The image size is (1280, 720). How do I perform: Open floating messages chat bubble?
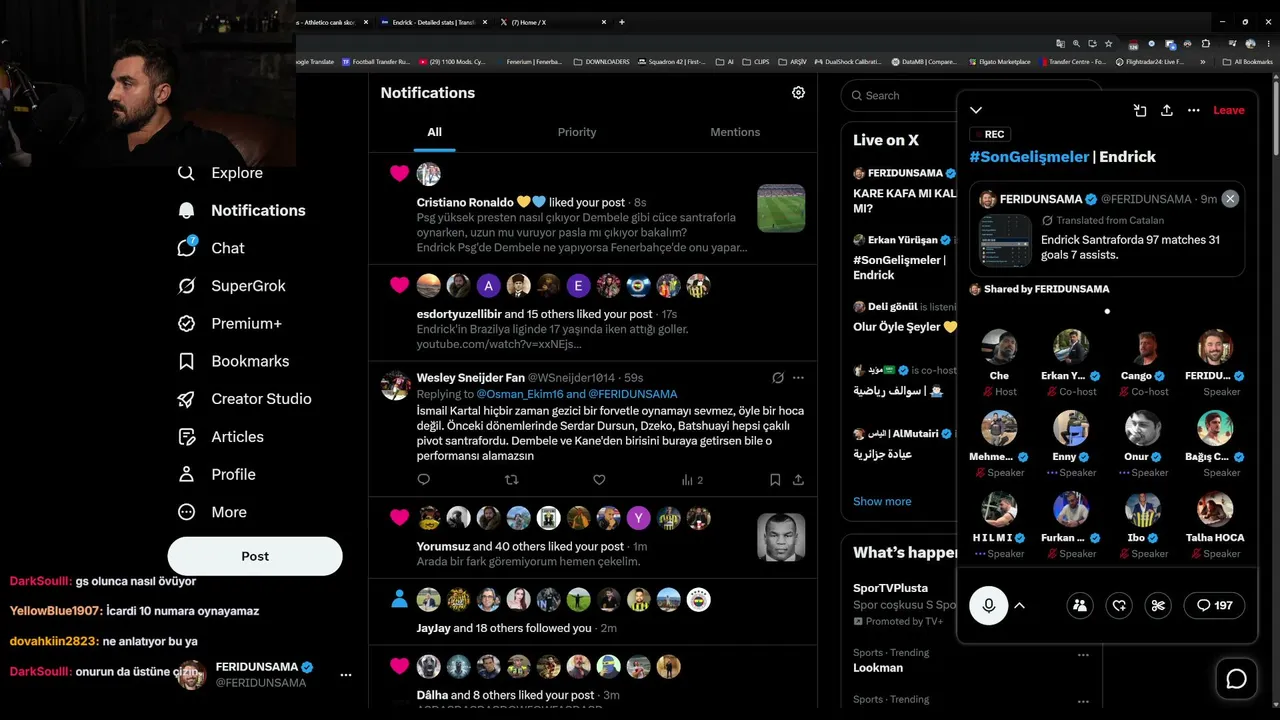click(1237, 679)
